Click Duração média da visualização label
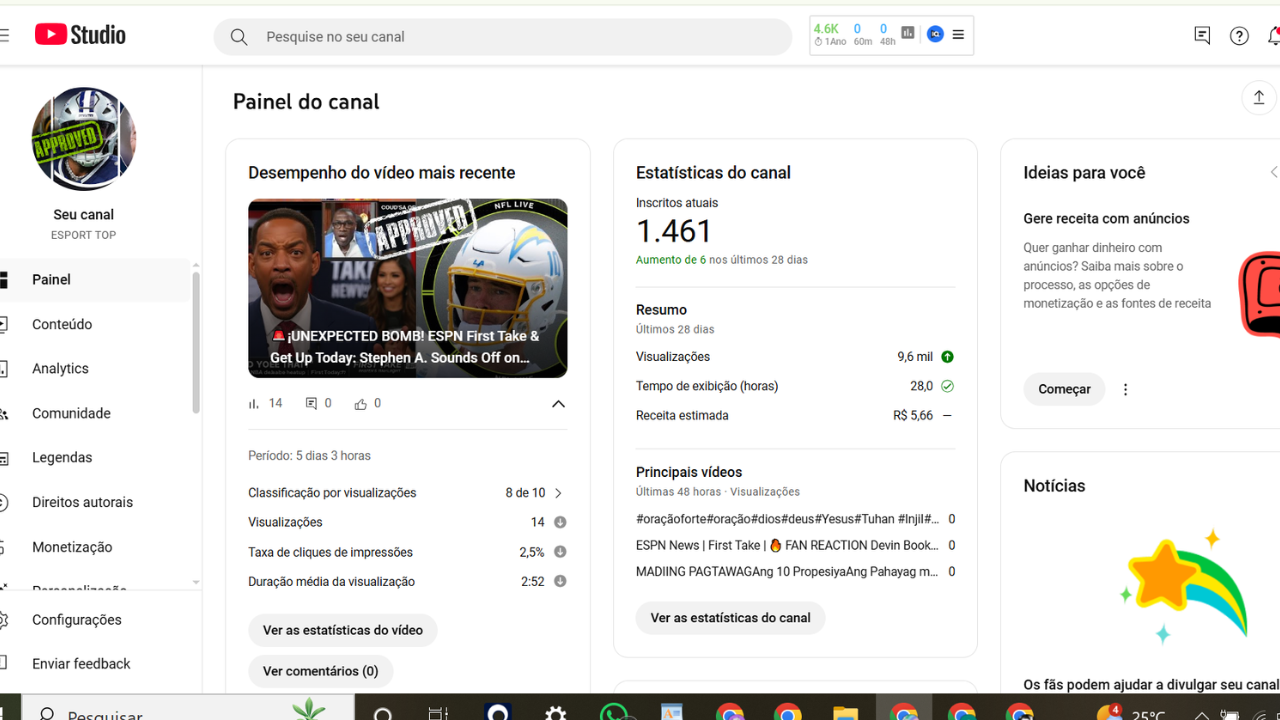Viewport: 1280px width, 720px height. click(x=331, y=582)
